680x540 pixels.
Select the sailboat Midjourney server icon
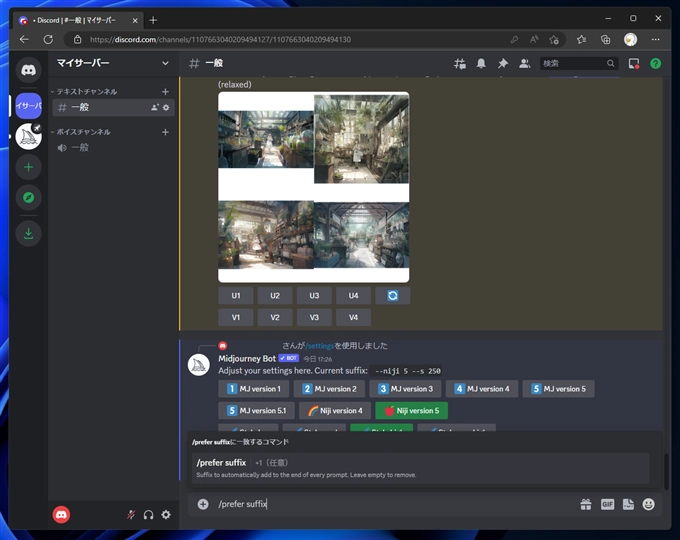click(29, 137)
